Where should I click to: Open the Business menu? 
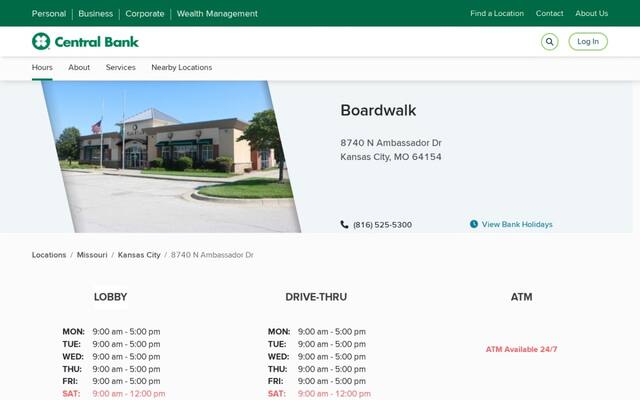pyautogui.click(x=96, y=13)
